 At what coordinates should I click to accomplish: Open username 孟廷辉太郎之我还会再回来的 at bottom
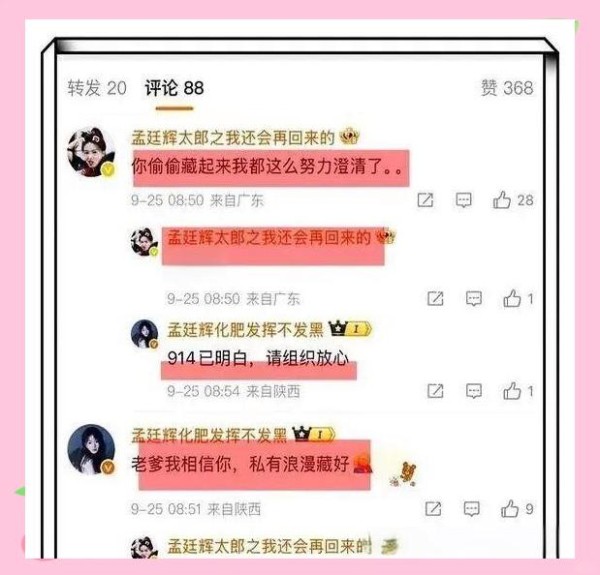pos(269,546)
